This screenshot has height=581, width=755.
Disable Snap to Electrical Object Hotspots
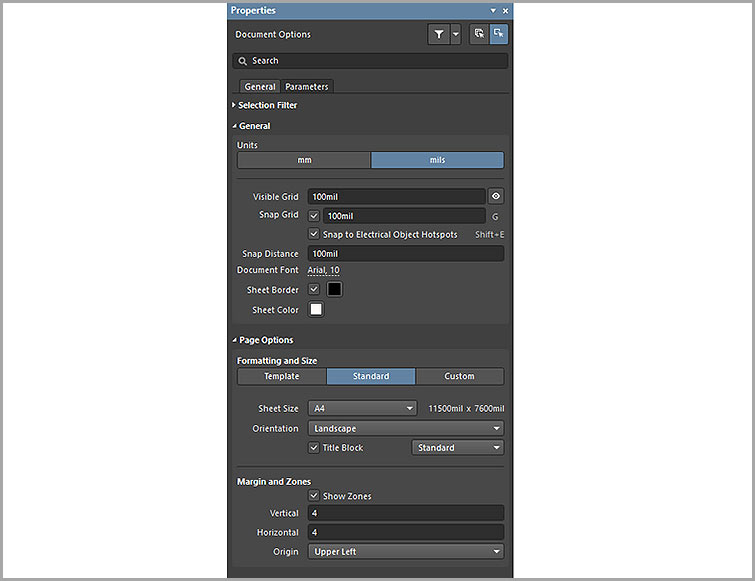314,234
